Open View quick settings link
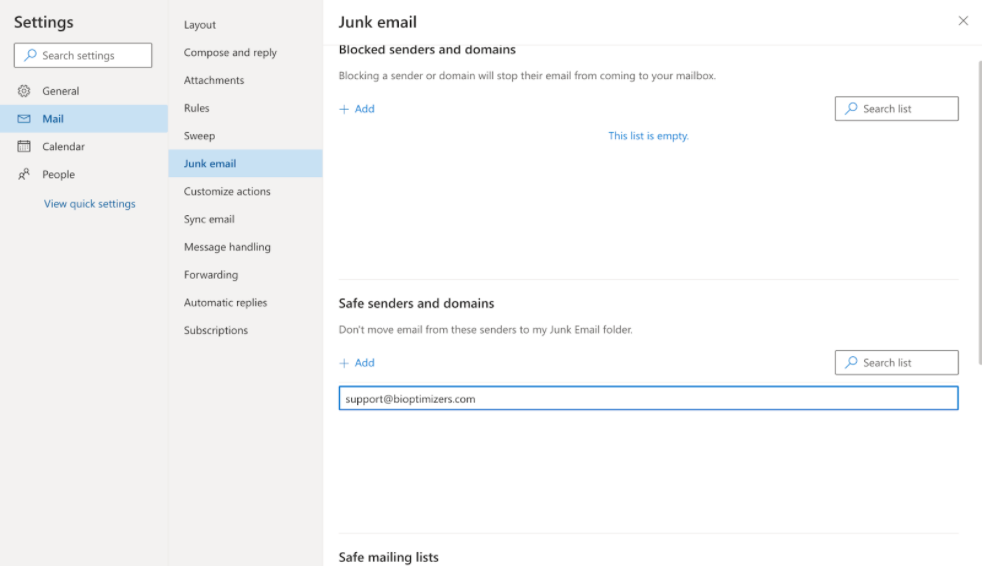Image resolution: width=988 pixels, height=566 pixels. pyautogui.click(x=89, y=204)
